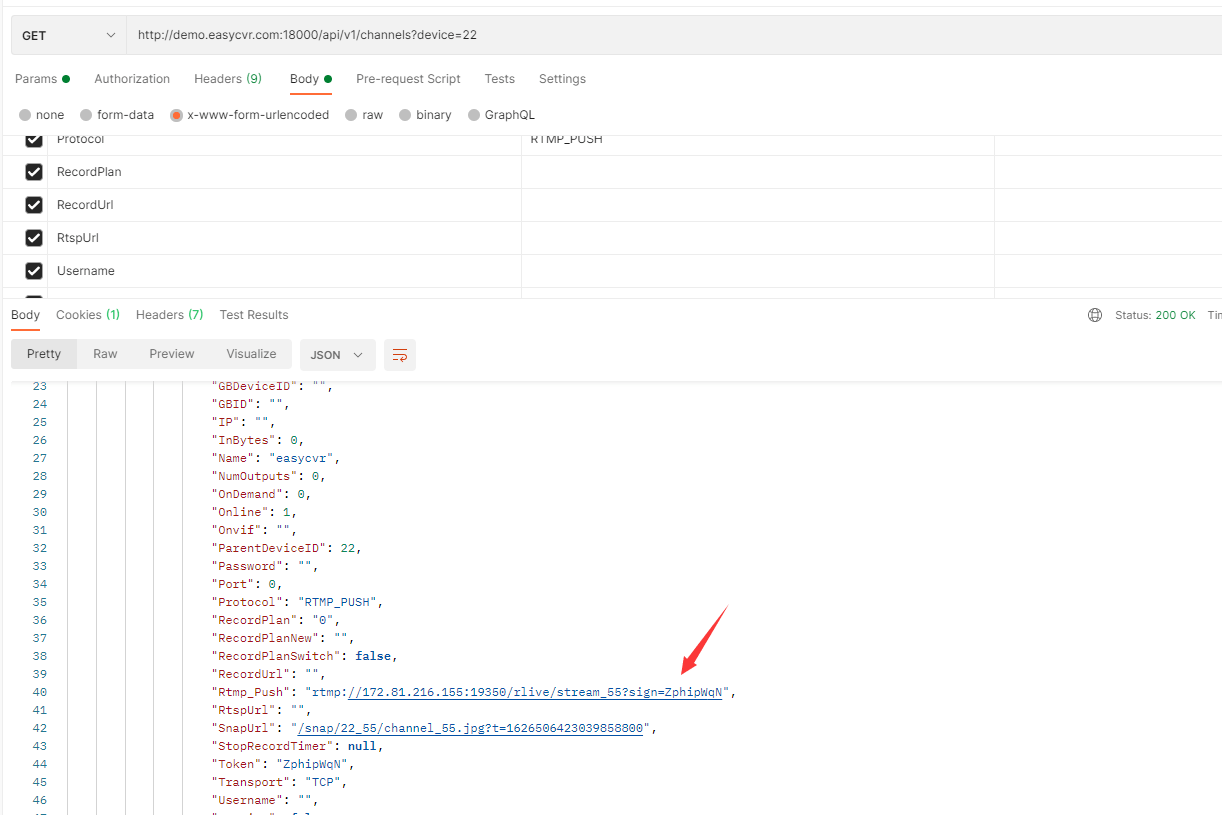1222x815 pixels.
Task: Open the GET method dropdown
Action: pyautogui.click(x=68, y=35)
